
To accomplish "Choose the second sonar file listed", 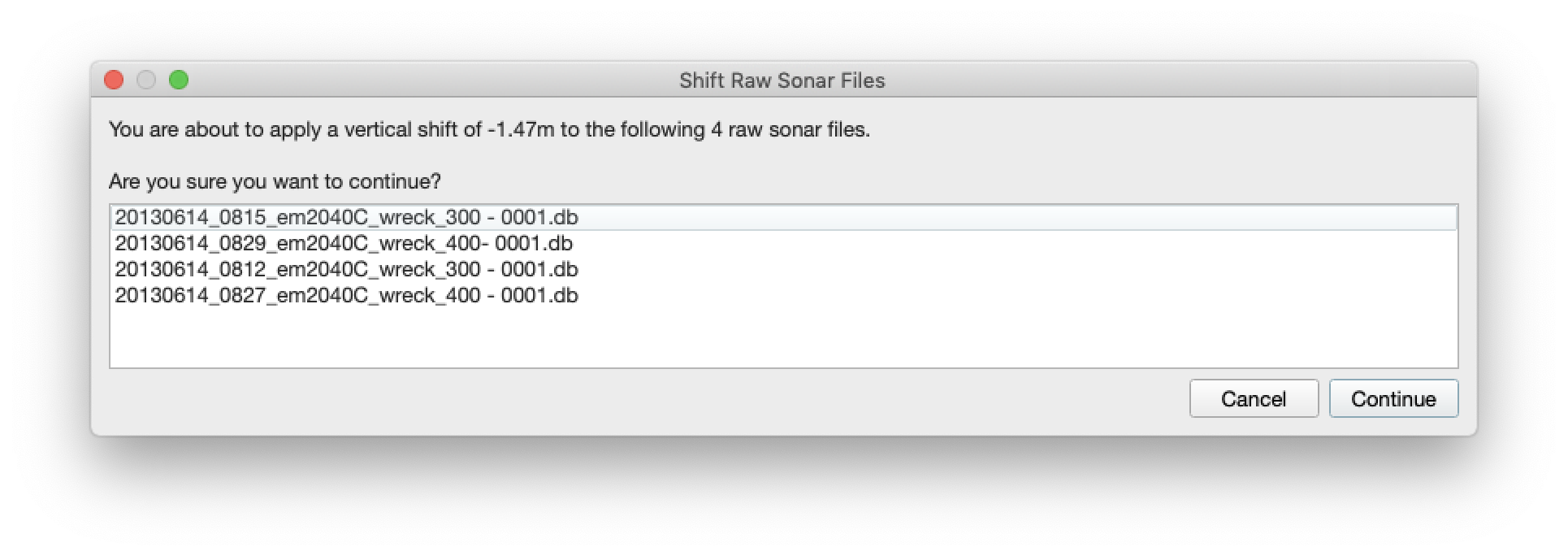I will [344, 244].
